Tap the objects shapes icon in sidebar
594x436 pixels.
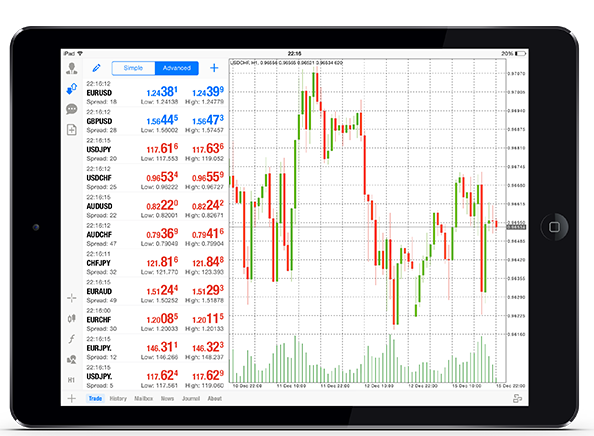[72, 359]
